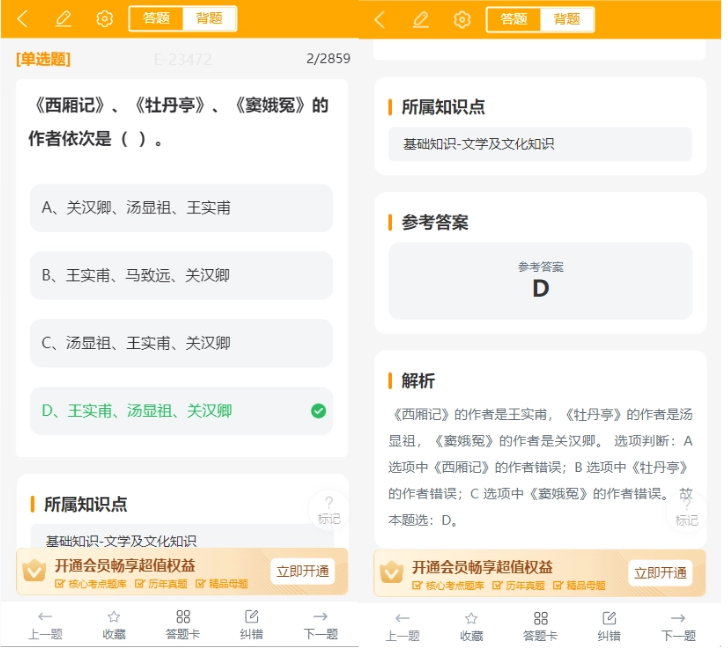Select option B 王实甫、马致远、关汉卿
The width and height of the screenshot is (728, 648).
click(x=182, y=276)
